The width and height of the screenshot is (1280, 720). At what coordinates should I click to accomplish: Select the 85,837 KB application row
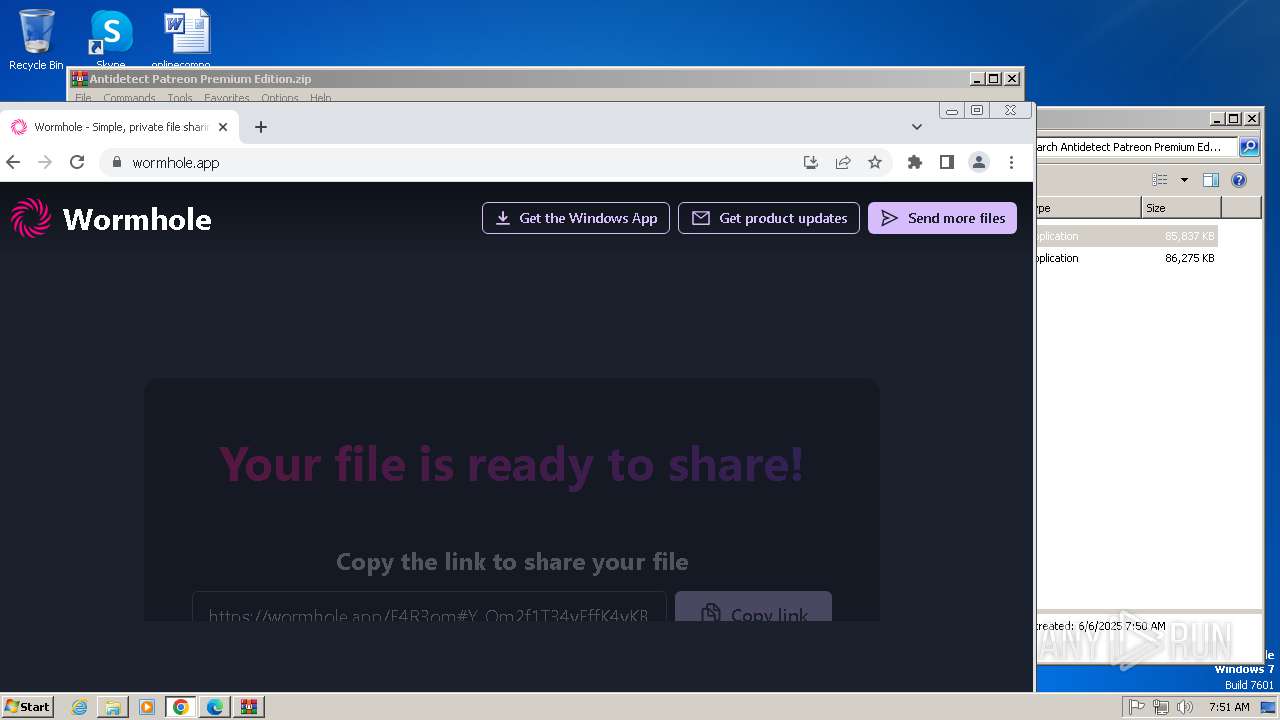(x=1126, y=236)
